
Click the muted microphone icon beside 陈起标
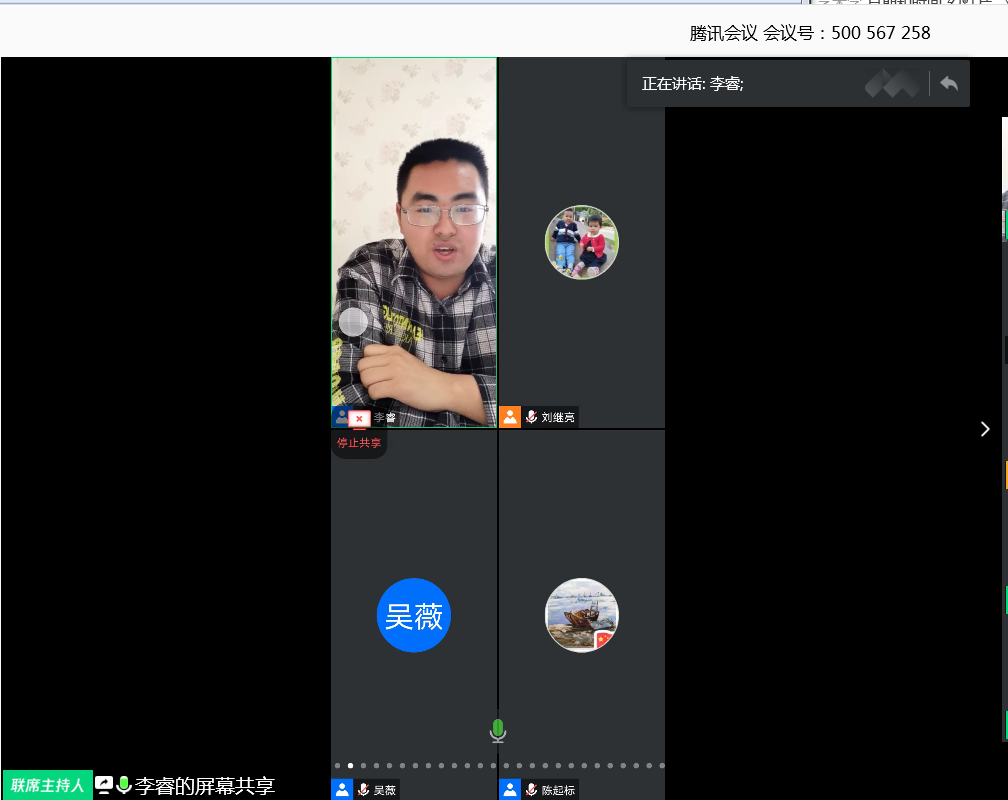(x=532, y=790)
